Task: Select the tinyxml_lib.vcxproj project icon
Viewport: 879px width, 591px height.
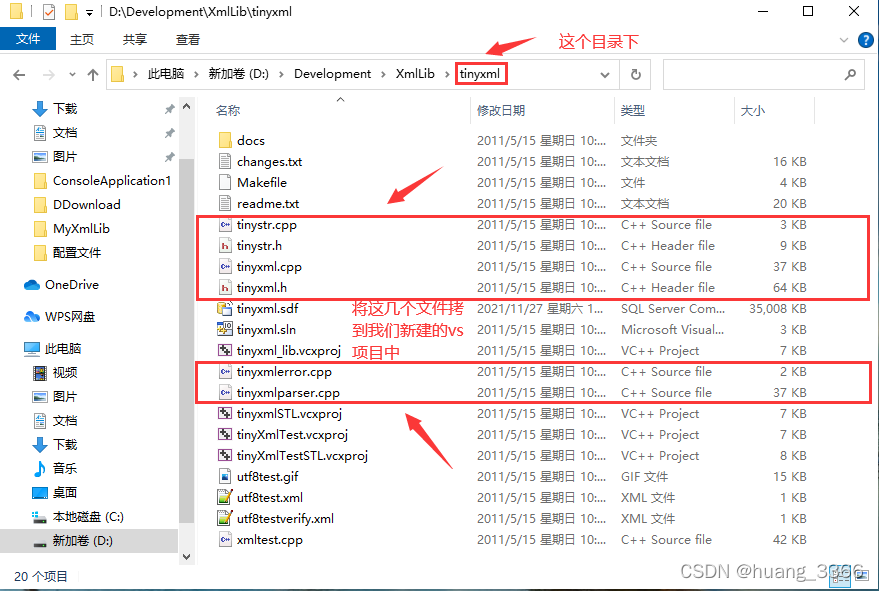Action: tap(225, 350)
